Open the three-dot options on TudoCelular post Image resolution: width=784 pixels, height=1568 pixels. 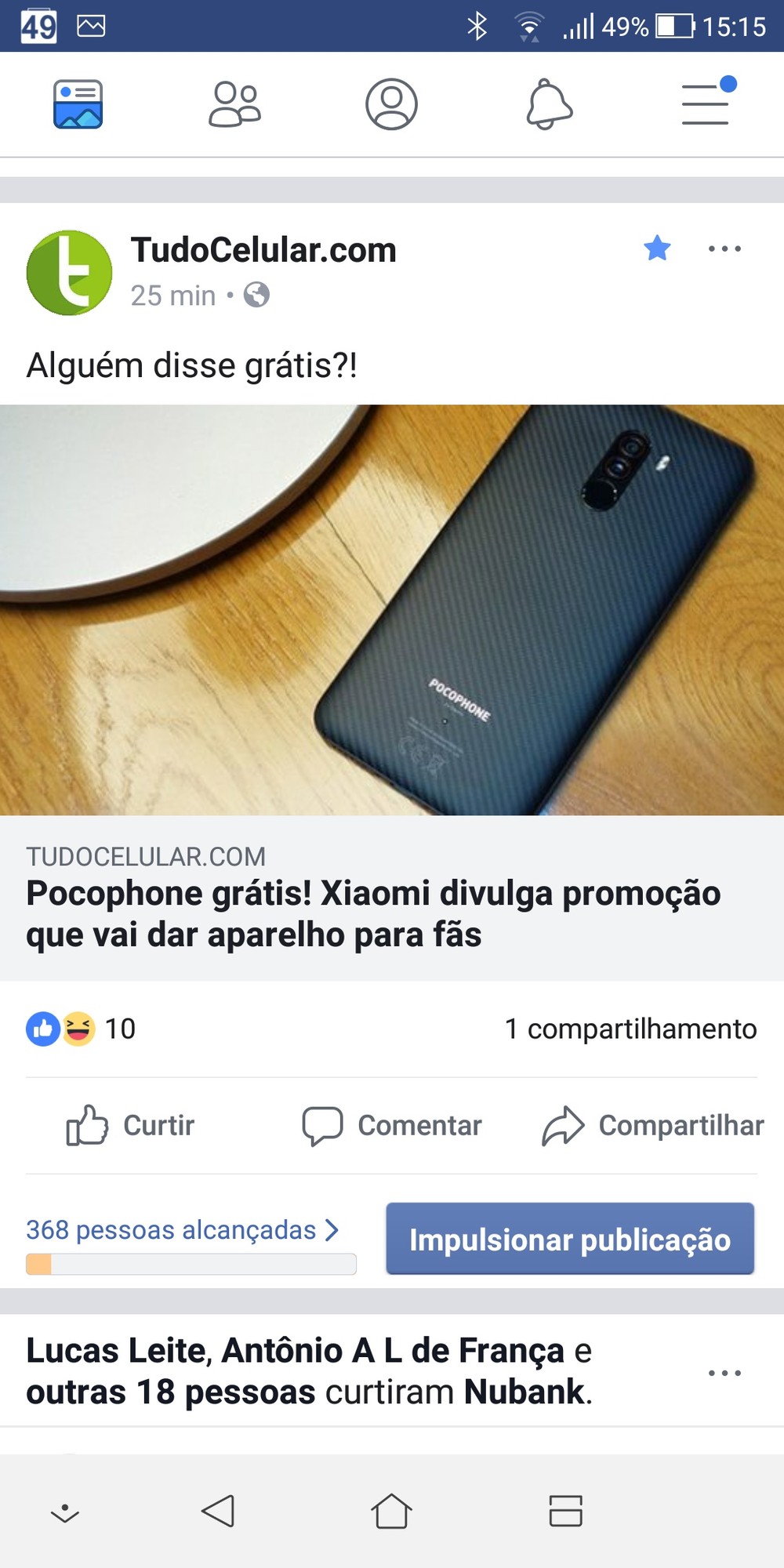point(724,249)
